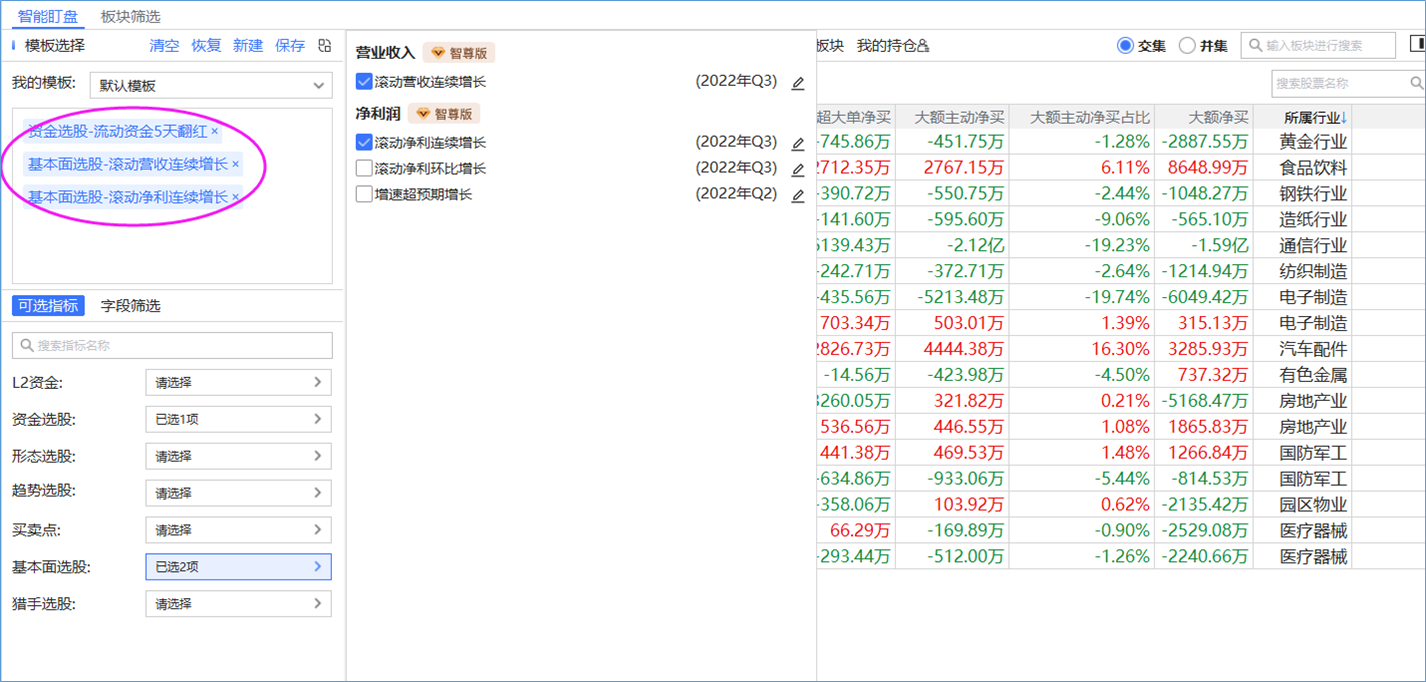1426x682 pixels.
Task: Check 滚动净利环比增长 checkbox
Action: [x=364, y=168]
